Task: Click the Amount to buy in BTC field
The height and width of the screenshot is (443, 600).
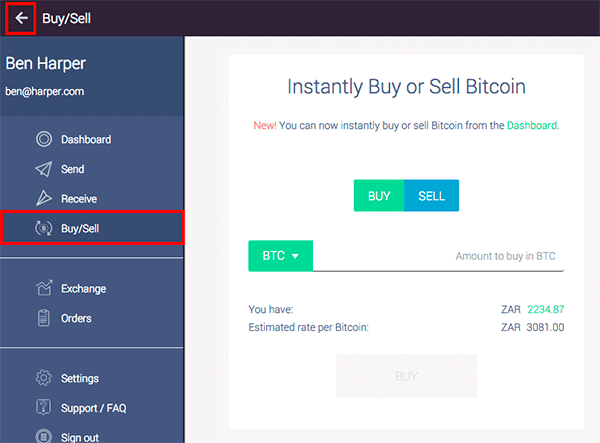Action: [439, 256]
